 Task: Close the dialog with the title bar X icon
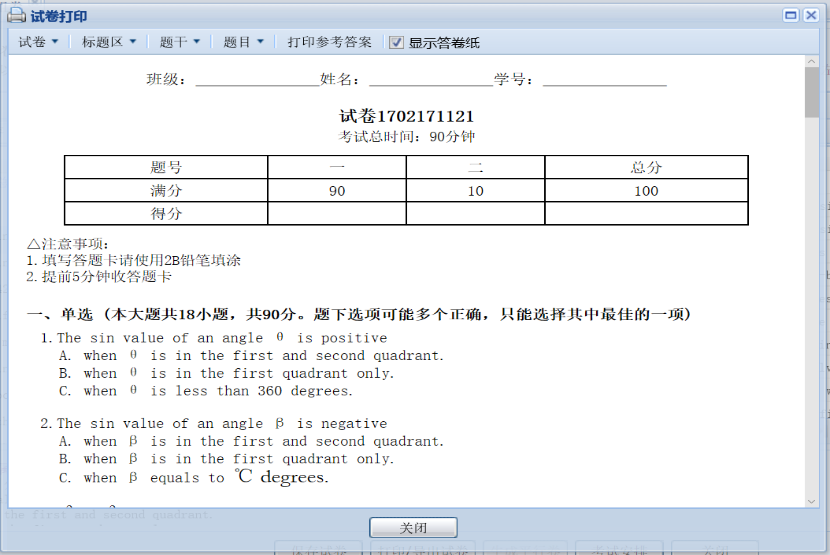point(810,15)
